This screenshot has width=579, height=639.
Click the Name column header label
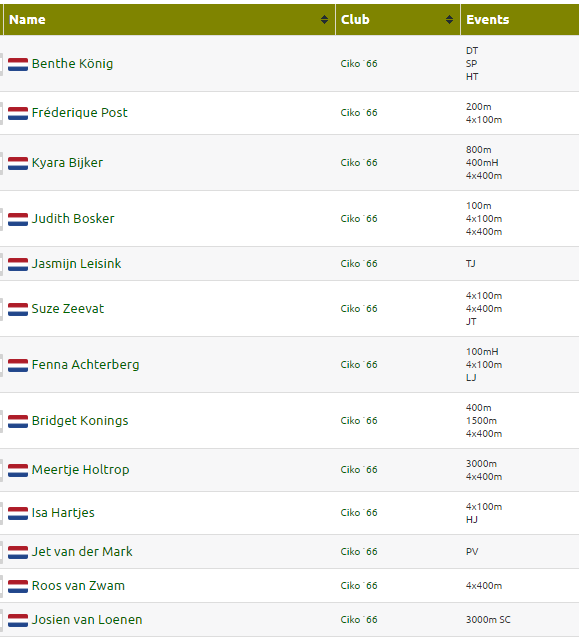pos(27,20)
